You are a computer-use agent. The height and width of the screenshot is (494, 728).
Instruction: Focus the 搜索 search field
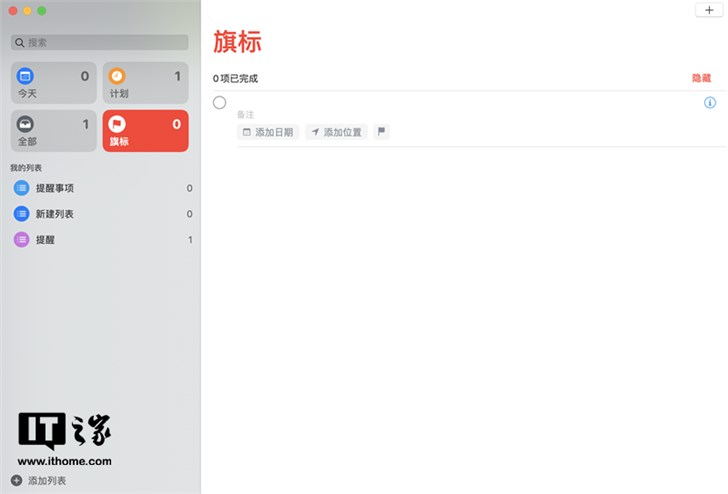point(100,42)
